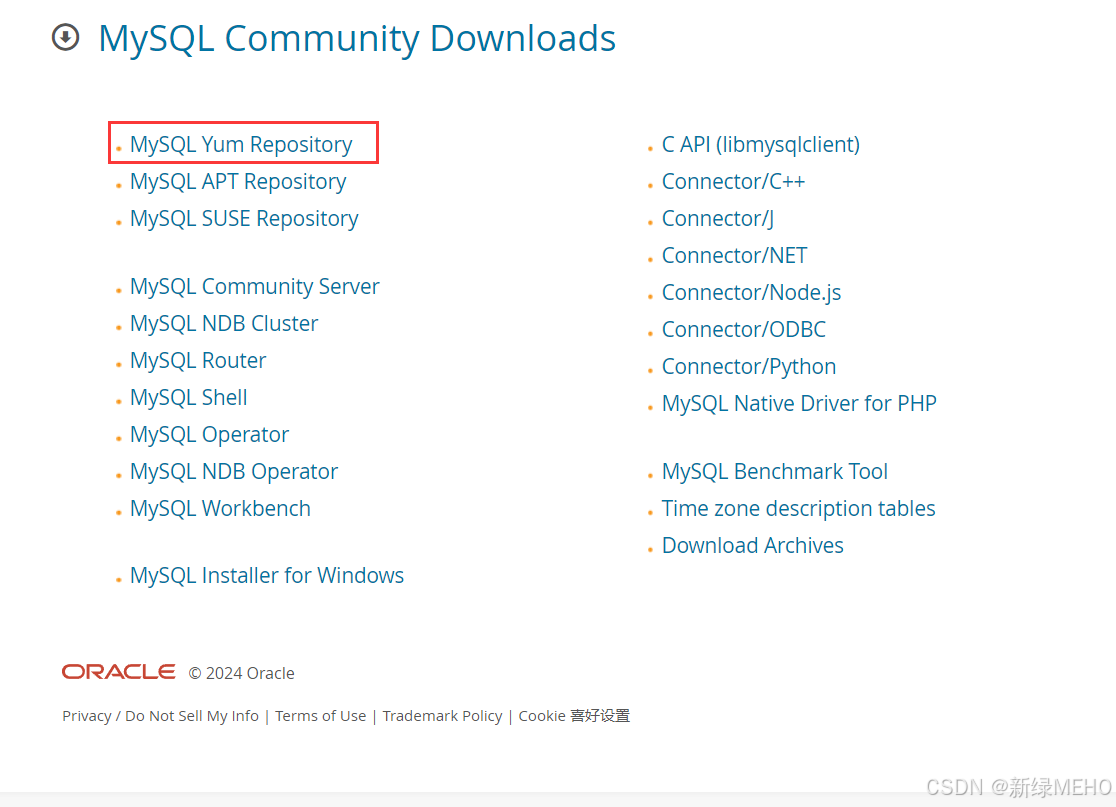The width and height of the screenshot is (1116, 807).
Task: Select the Connector/C++ link
Action: 733,181
